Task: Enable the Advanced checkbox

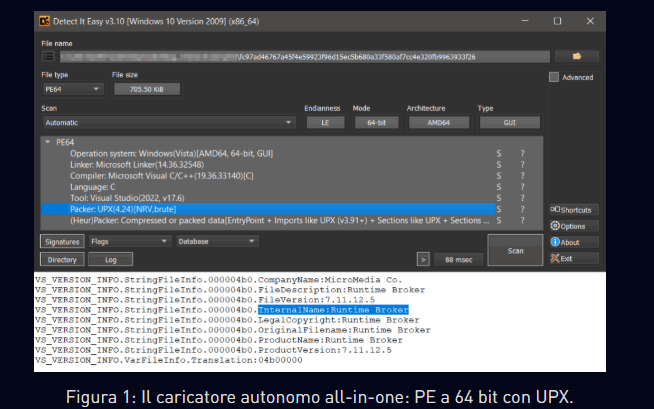Action: pyautogui.click(x=554, y=77)
